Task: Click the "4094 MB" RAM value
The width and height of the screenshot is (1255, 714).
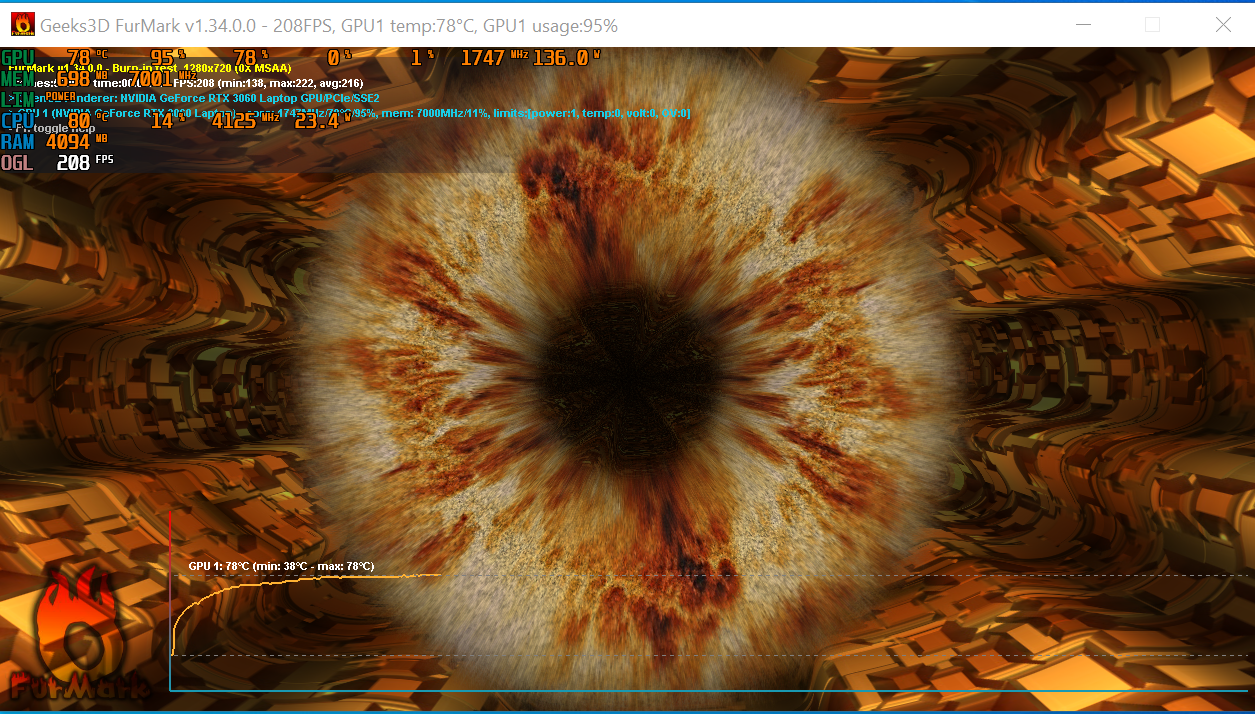Action: click(x=77, y=142)
